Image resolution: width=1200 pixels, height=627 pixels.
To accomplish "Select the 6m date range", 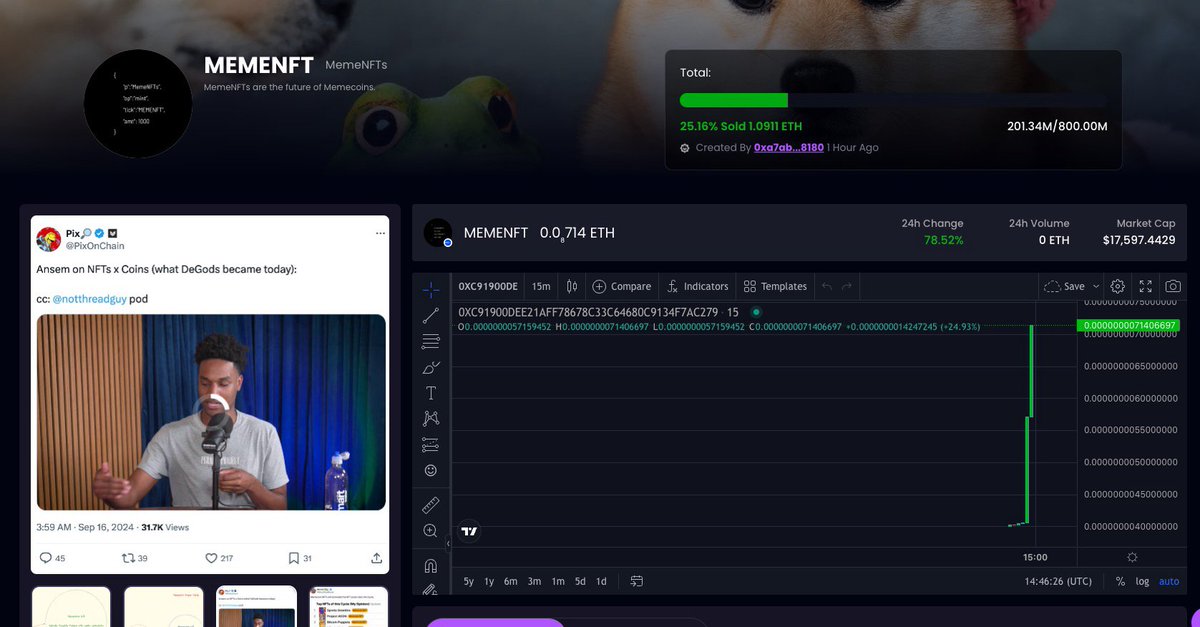I will pos(511,581).
